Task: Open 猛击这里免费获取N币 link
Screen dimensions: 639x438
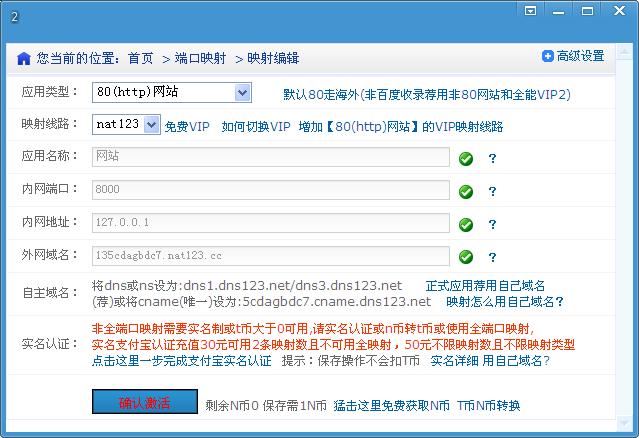Action: (391, 406)
